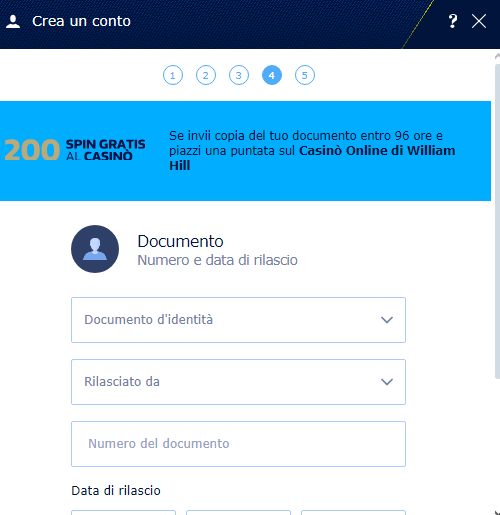Click the help question mark icon

pyautogui.click(x=453, y=21)
